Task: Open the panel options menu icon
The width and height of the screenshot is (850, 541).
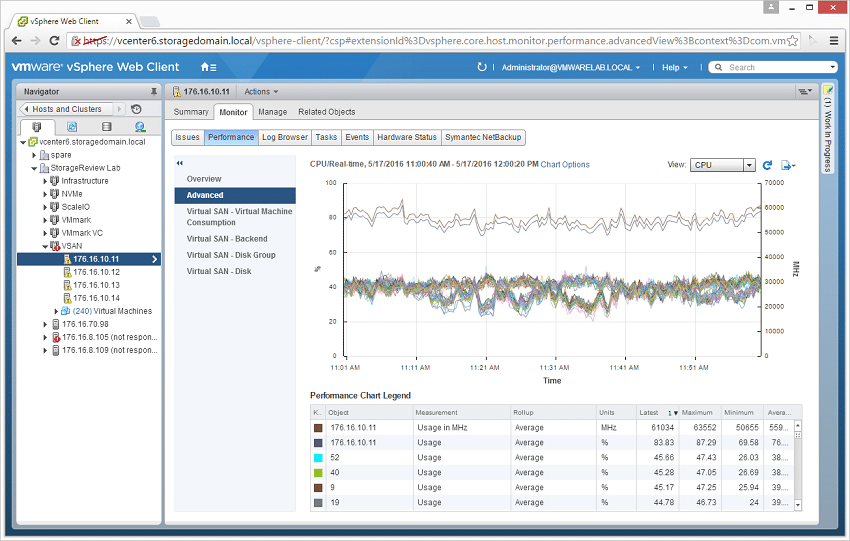Action: click(805, 92)
